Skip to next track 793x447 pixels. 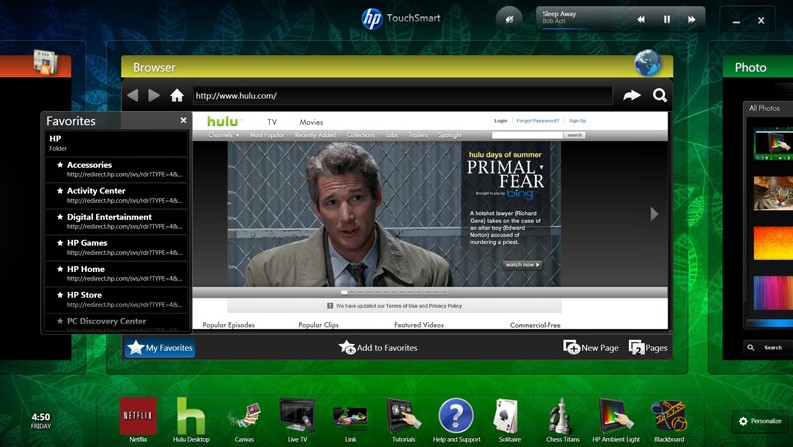coord(691,19)
